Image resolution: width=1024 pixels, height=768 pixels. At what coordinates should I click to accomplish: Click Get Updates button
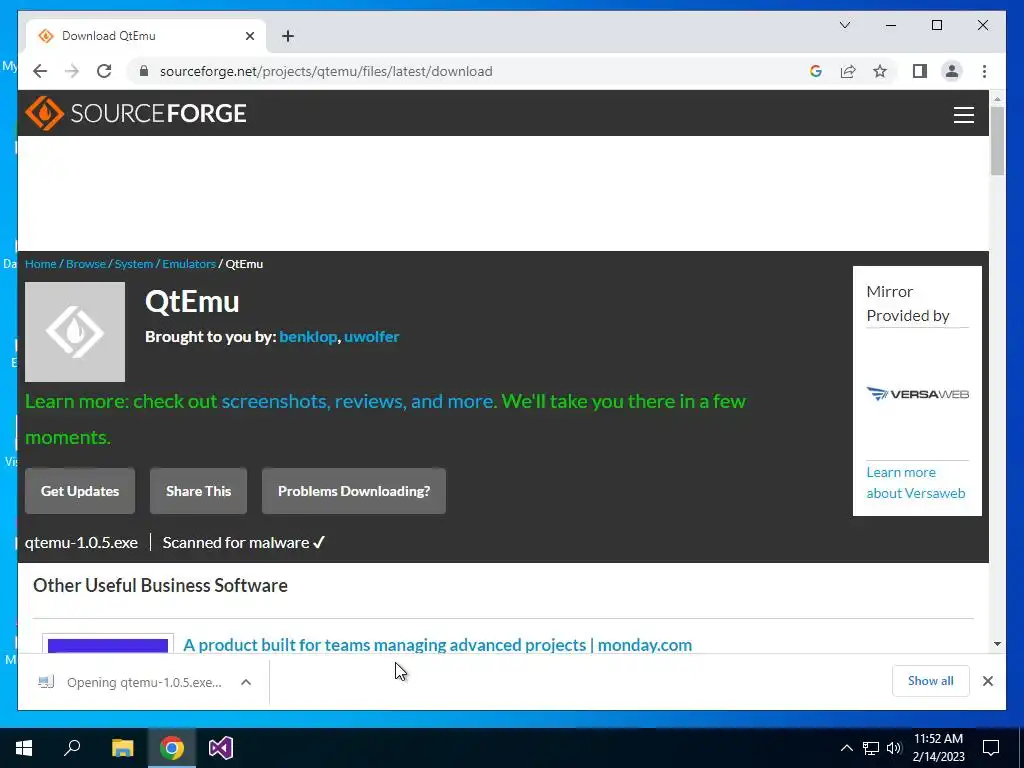[x=80, y=491]
